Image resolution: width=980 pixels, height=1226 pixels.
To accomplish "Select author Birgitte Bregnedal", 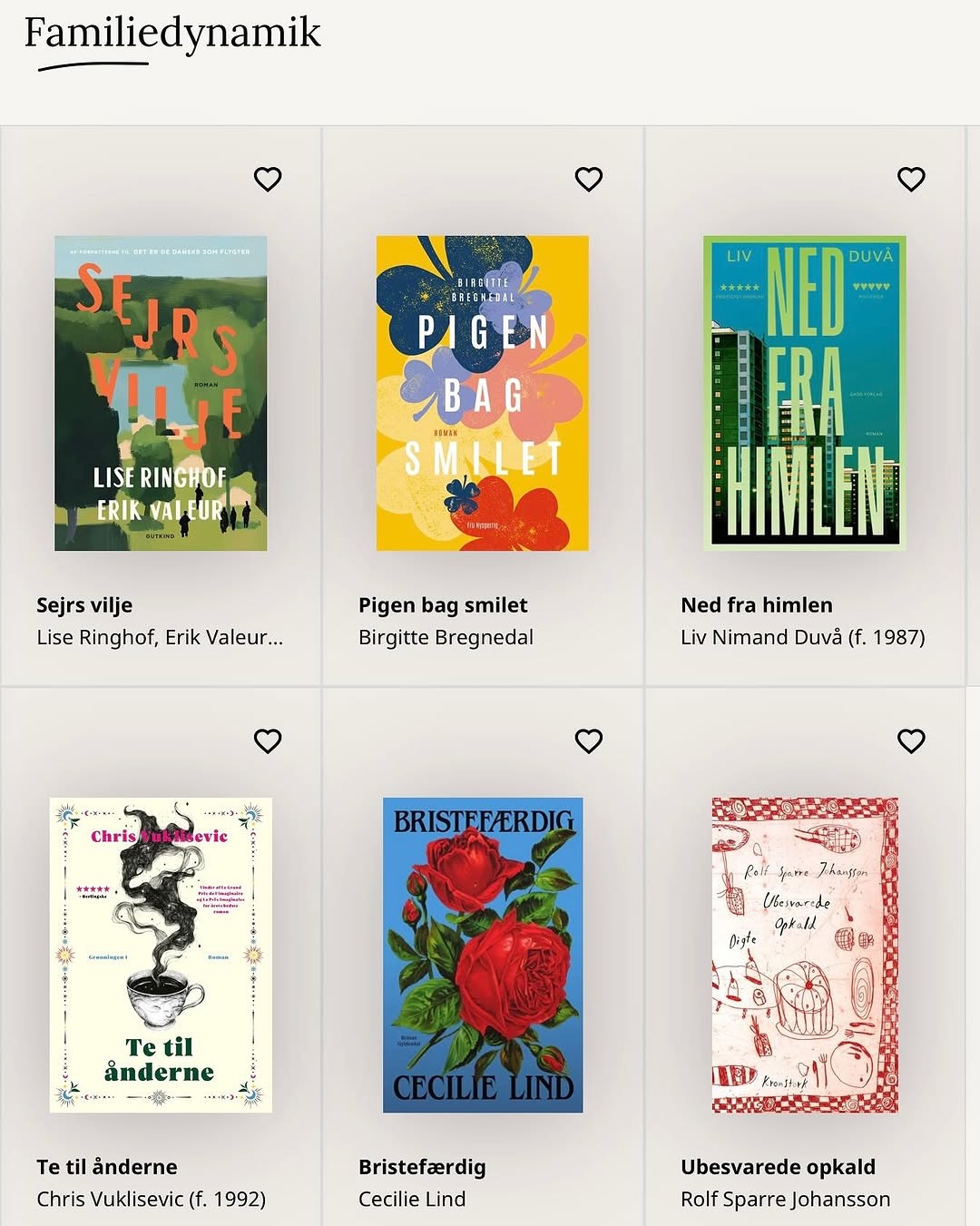I will pyautogui.click(x=446, y=637).
